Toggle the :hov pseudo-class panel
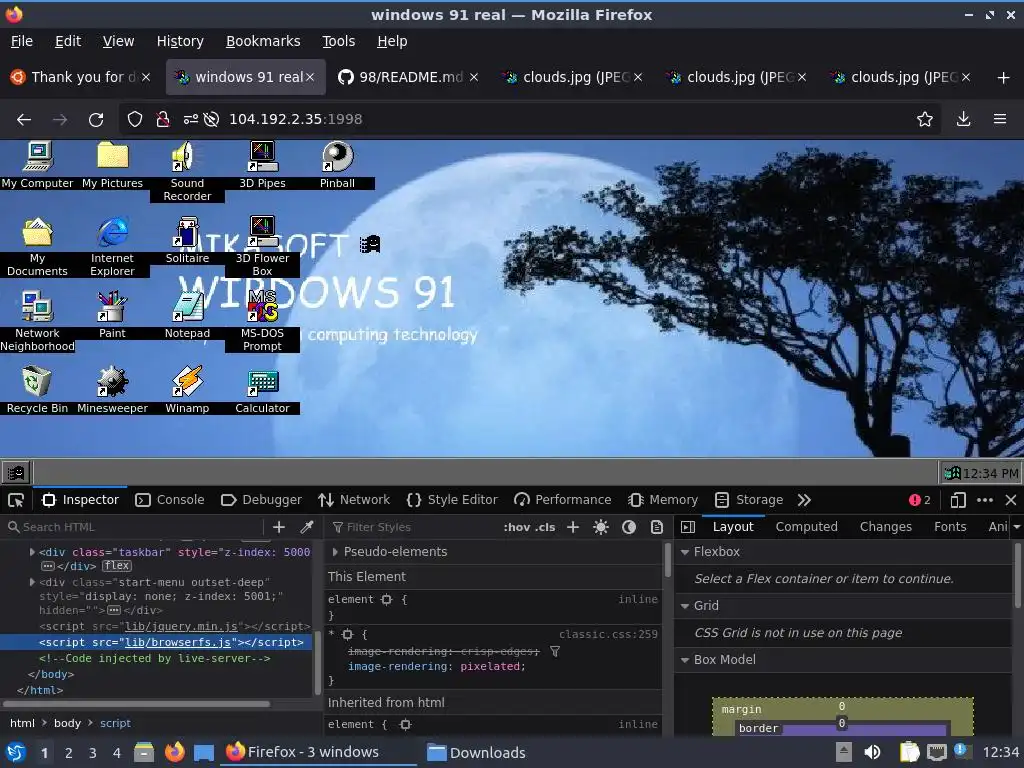Screen dimensions: 1024x768 point(517,527)
